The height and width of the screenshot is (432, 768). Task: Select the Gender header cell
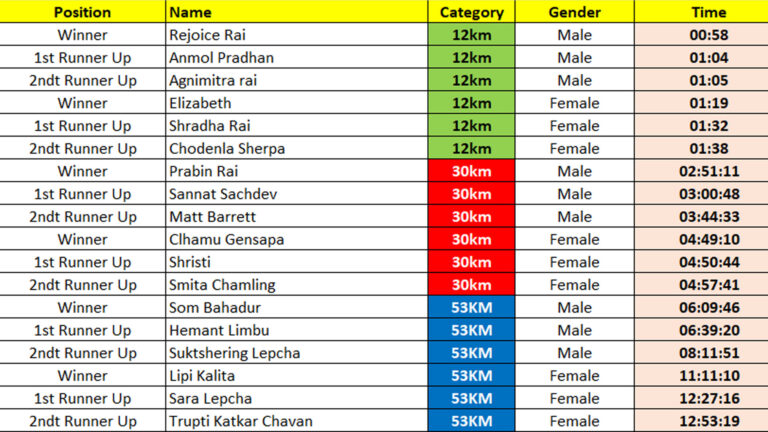574,12
